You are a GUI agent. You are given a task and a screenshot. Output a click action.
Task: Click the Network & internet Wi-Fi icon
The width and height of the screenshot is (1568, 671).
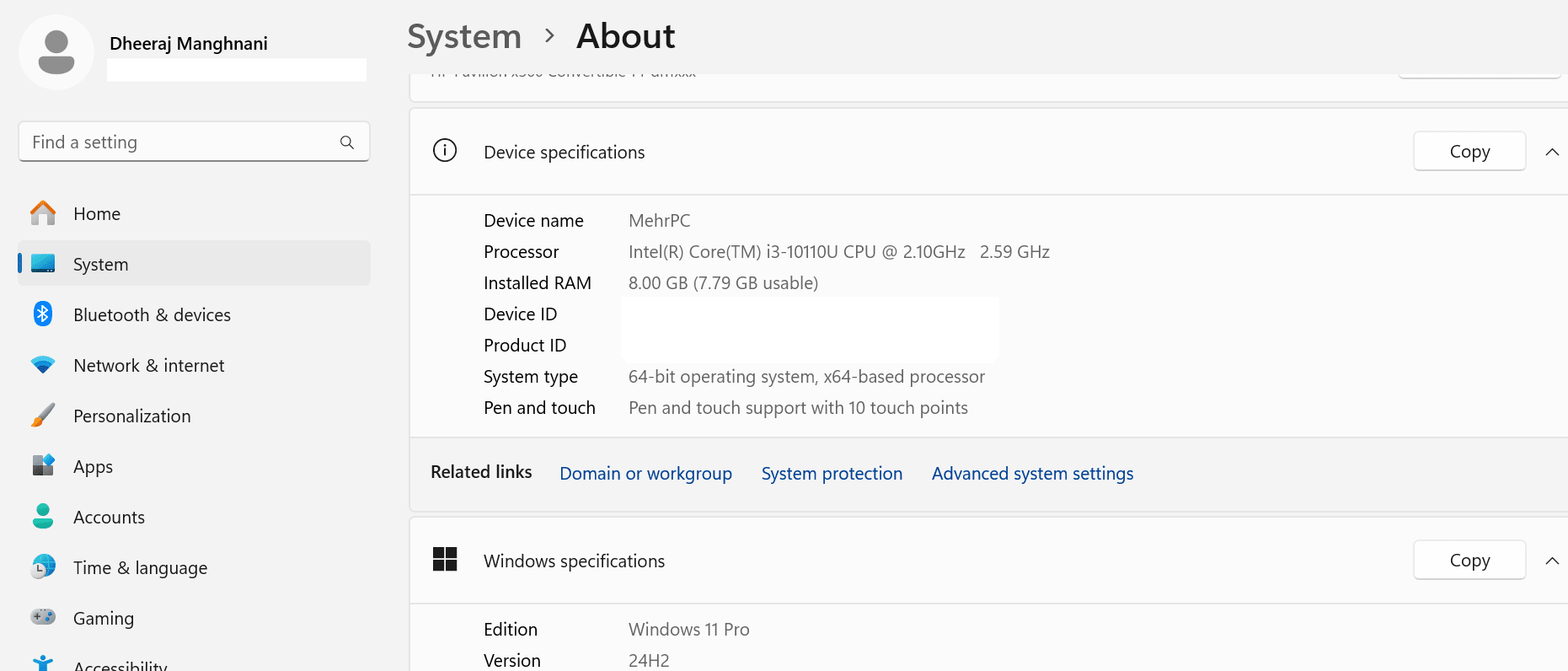pos(43,365)
